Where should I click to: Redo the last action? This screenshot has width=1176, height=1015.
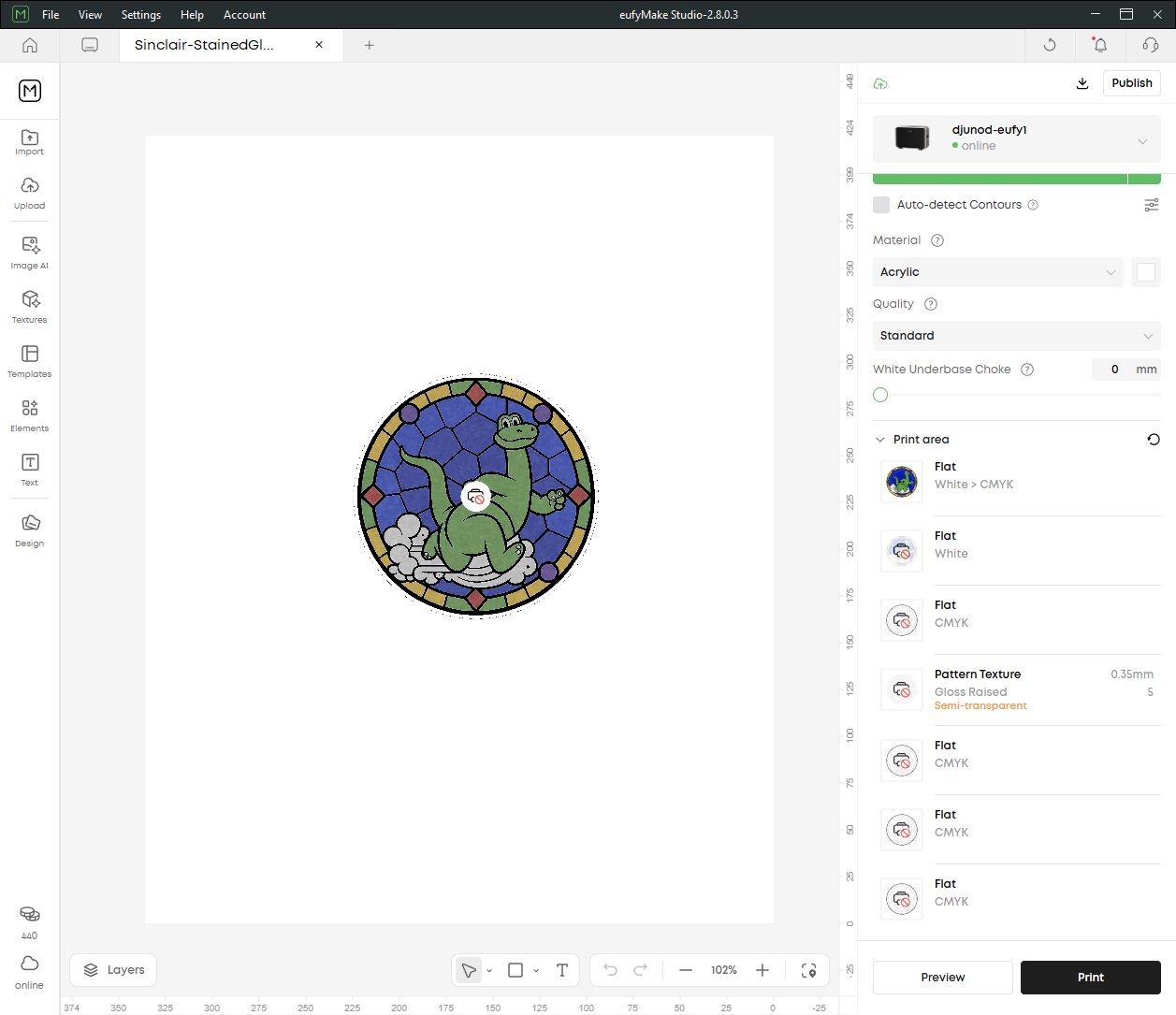point(641,970)
